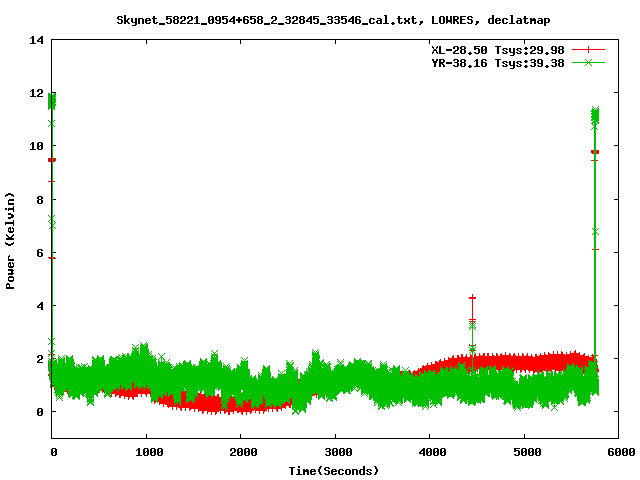The height and width of the screenshot is (480, 640).
Task: Click the green YR legend line sample
Action: [588, 62]
